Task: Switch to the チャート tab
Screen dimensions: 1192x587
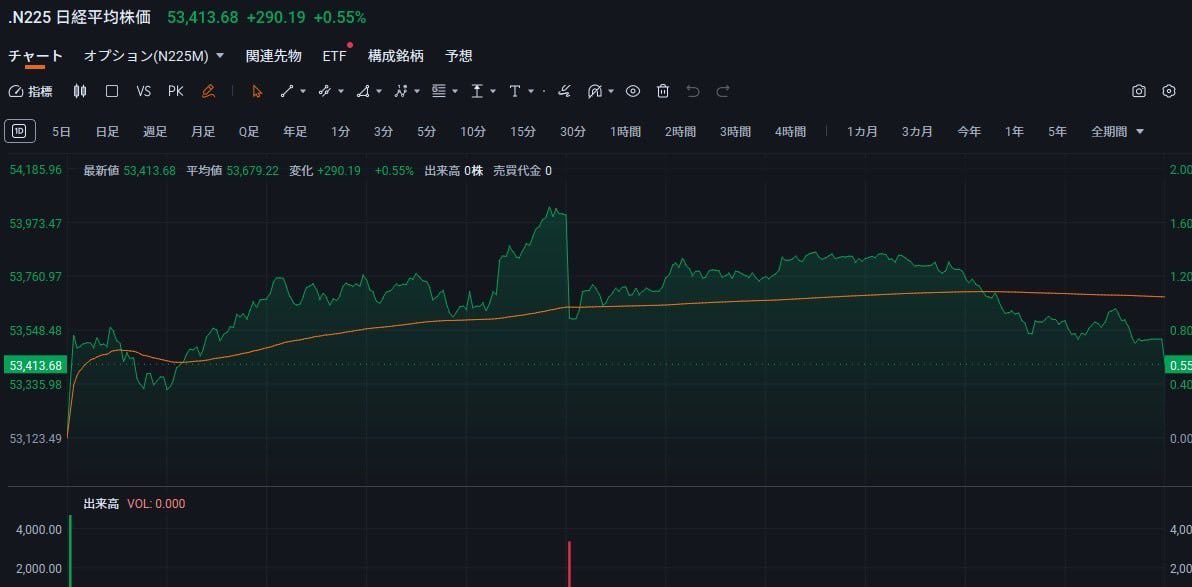Action: 36,56
